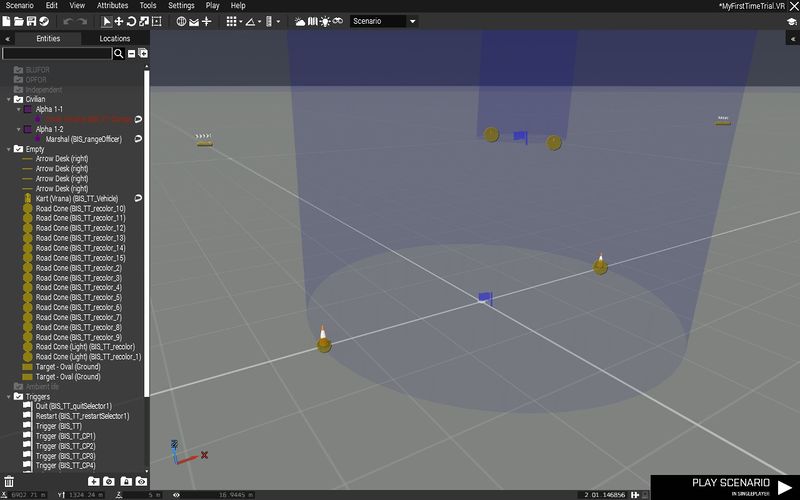The image size is (800, 500).
Task: Click the Save scenario disk icon
Action: point(31,21)
